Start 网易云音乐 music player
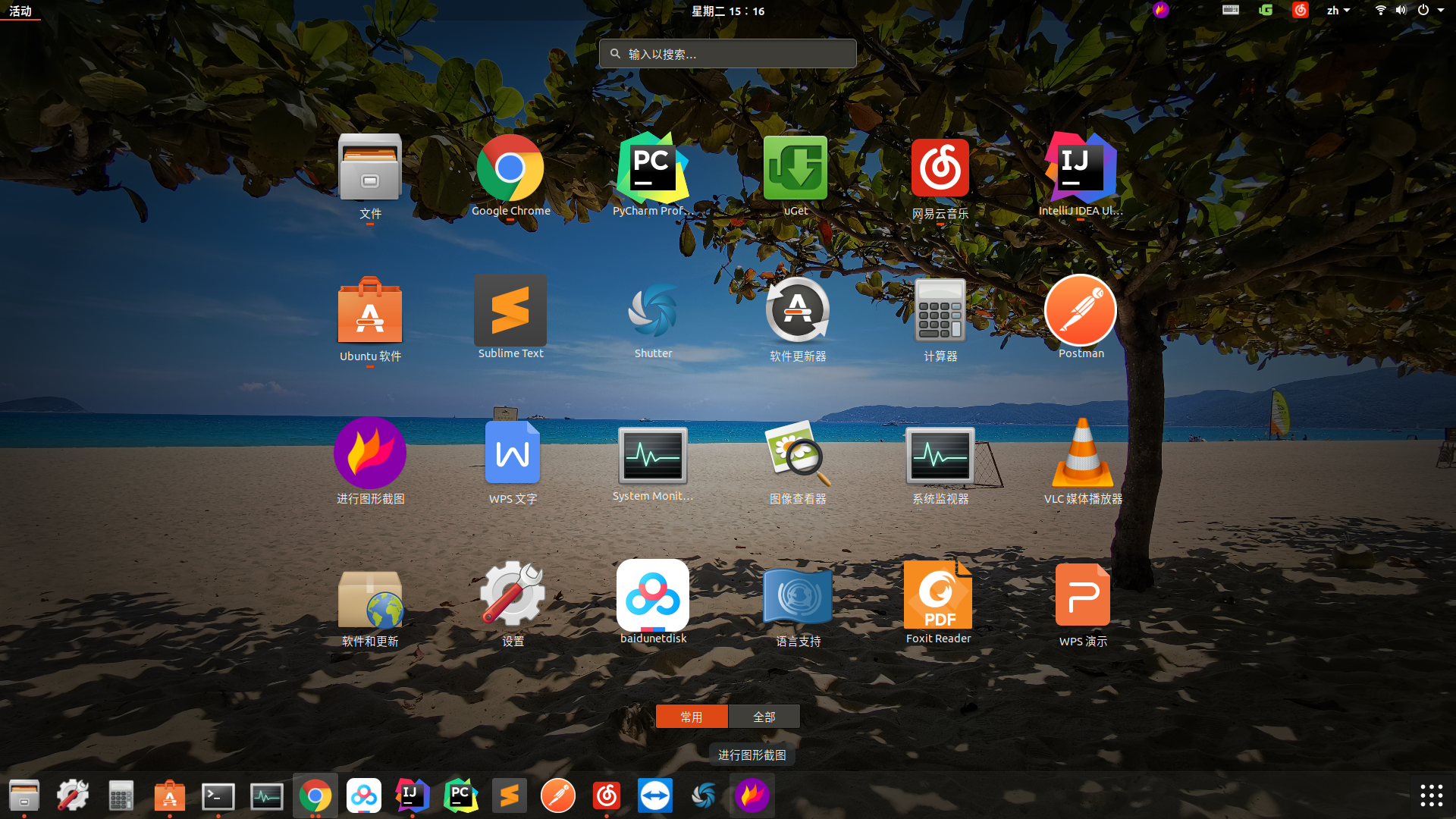1456x819 pixels. (x=940, y=168)
